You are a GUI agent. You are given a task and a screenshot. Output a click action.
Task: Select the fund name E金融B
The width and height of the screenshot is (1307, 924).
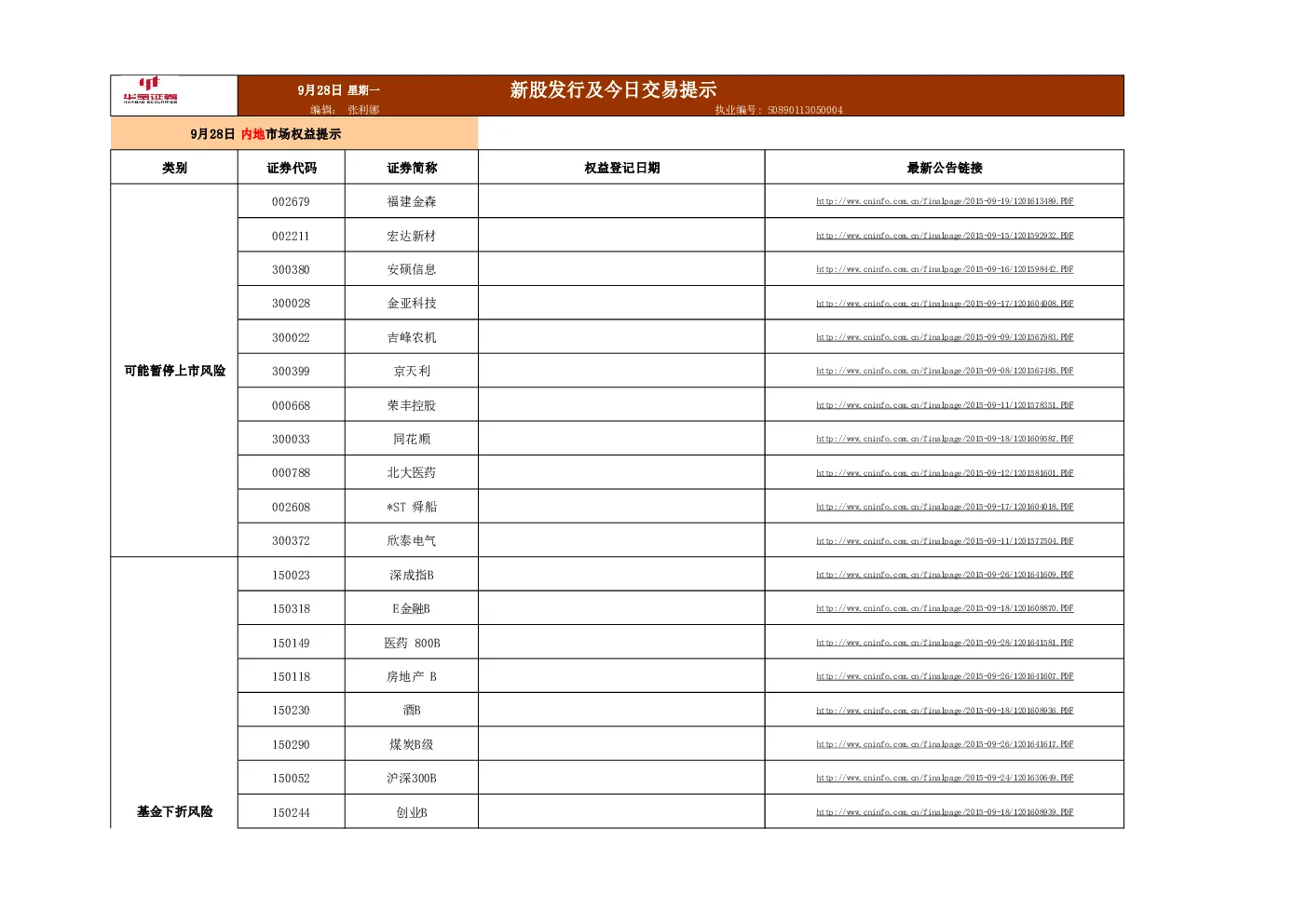tap(412, 608)
